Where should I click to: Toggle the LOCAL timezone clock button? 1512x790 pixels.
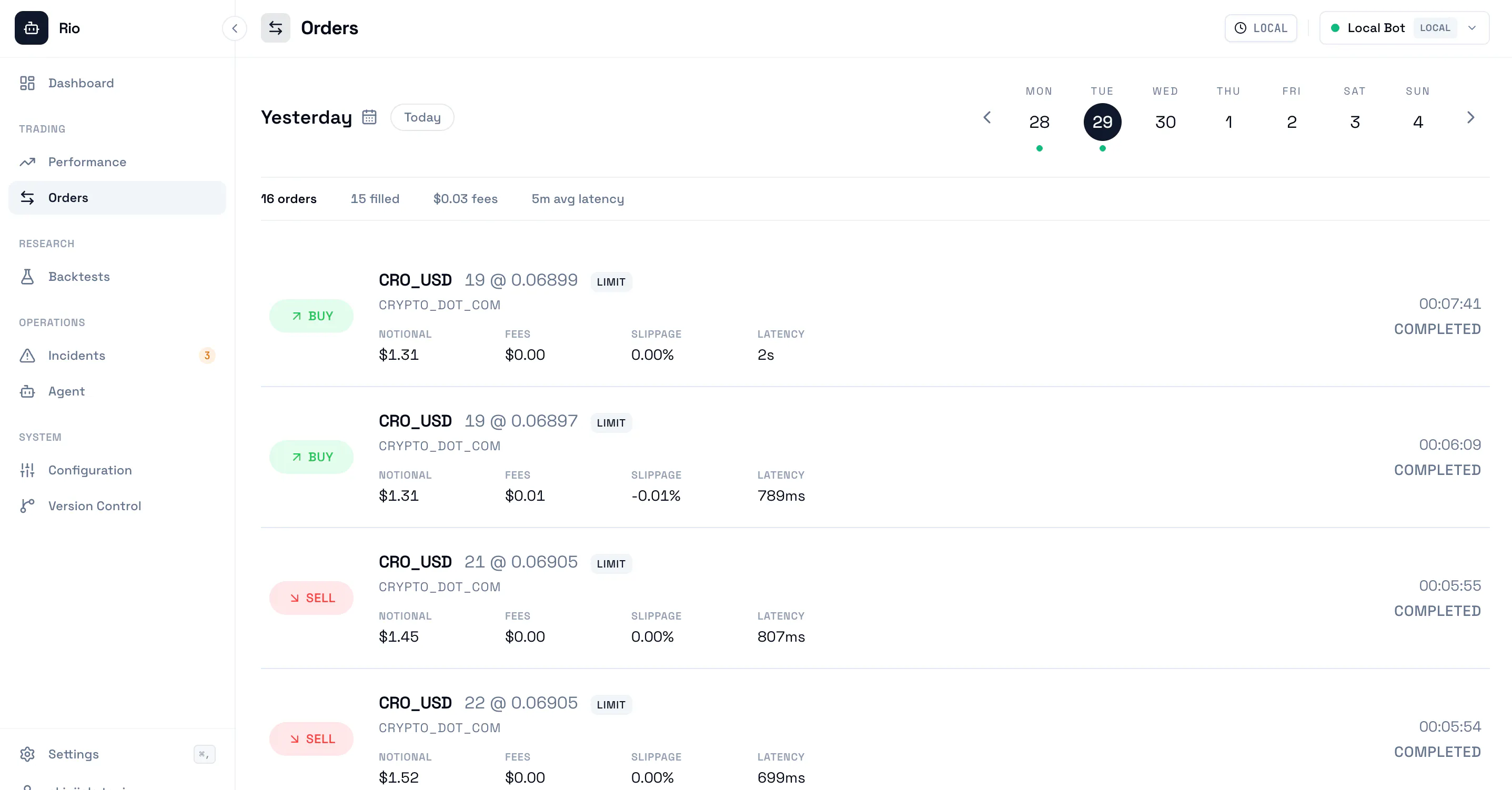point(1261,28)
